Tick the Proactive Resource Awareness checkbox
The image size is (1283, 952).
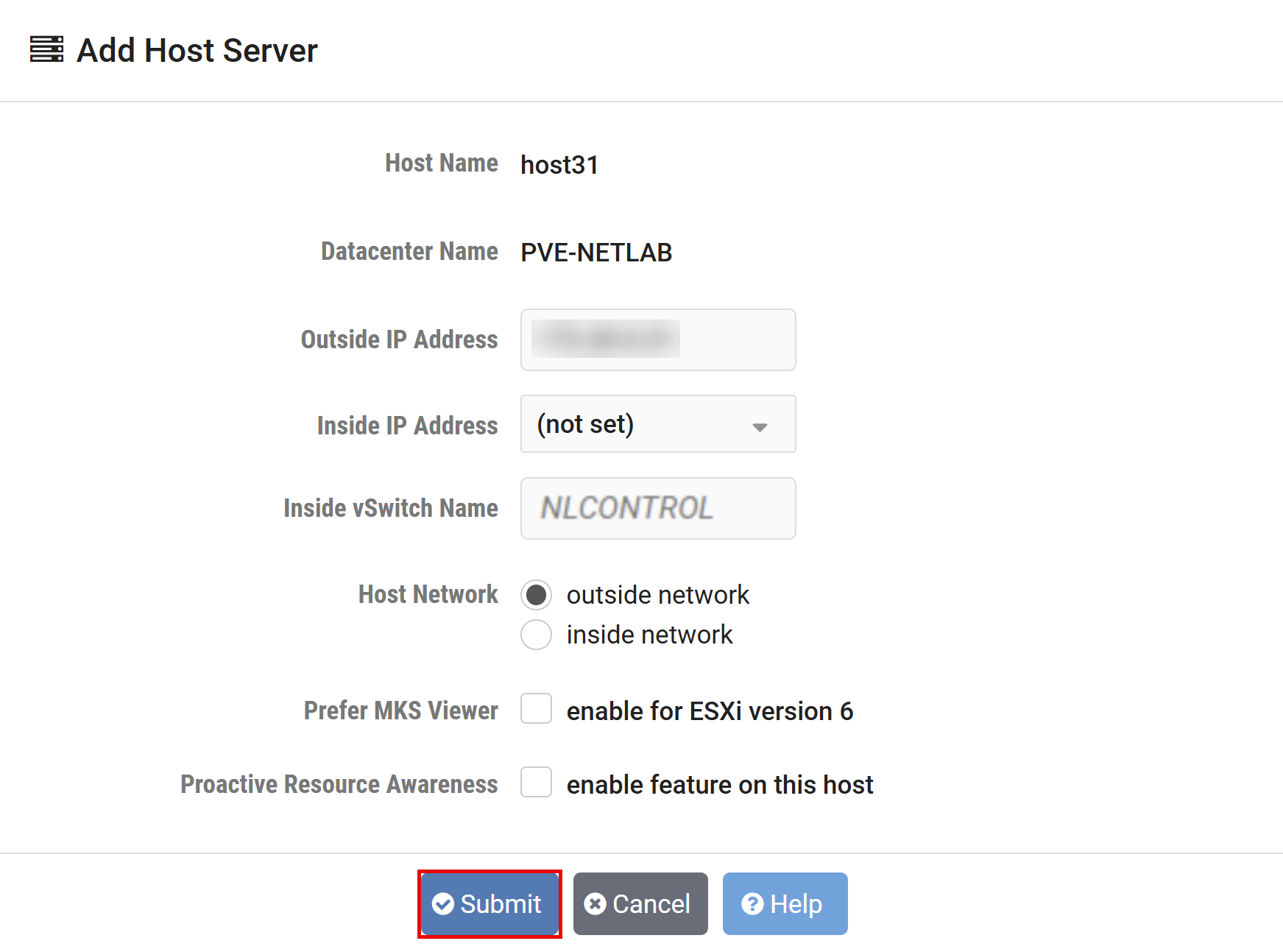(536, 783)
